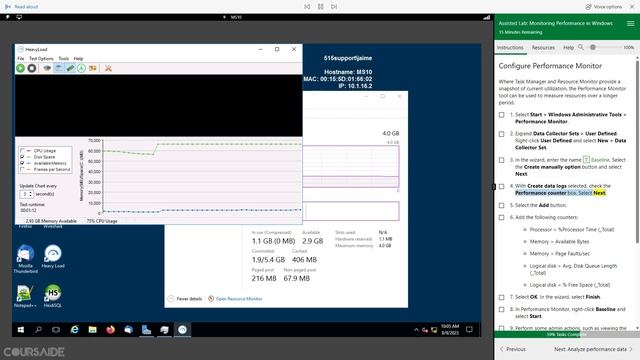Open Task View on the taskbar
The height and width of the screenshot is (360, 640).
[x=56, y=329]
